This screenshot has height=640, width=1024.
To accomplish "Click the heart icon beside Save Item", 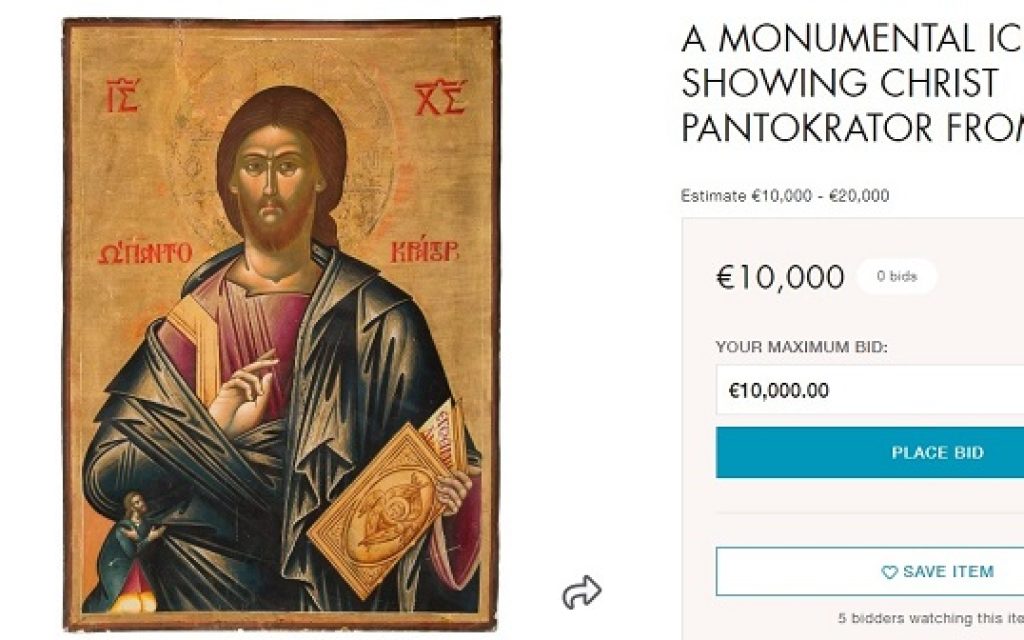I will coord(889,573).
